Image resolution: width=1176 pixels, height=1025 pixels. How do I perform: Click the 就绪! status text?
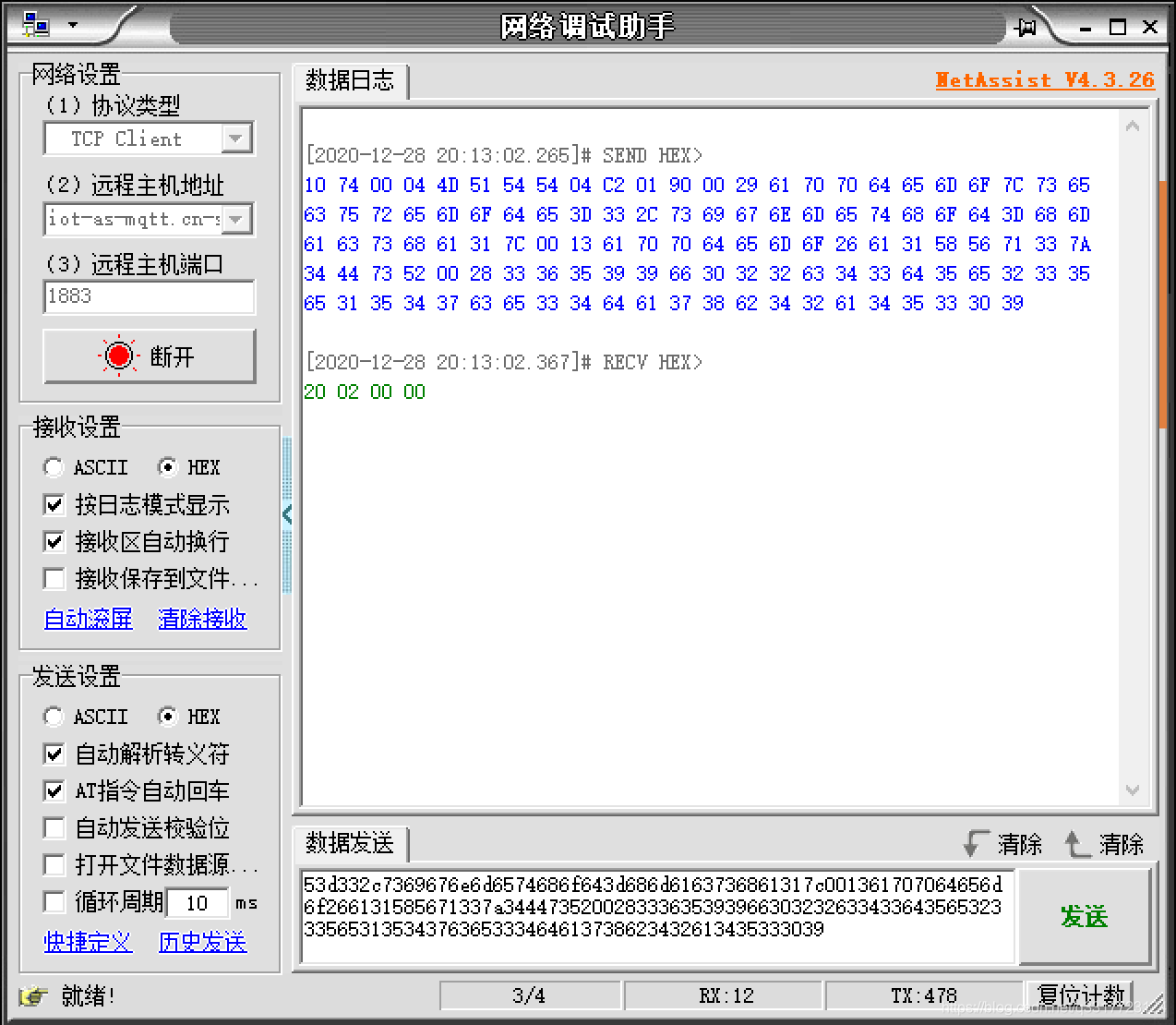(89, 995)
